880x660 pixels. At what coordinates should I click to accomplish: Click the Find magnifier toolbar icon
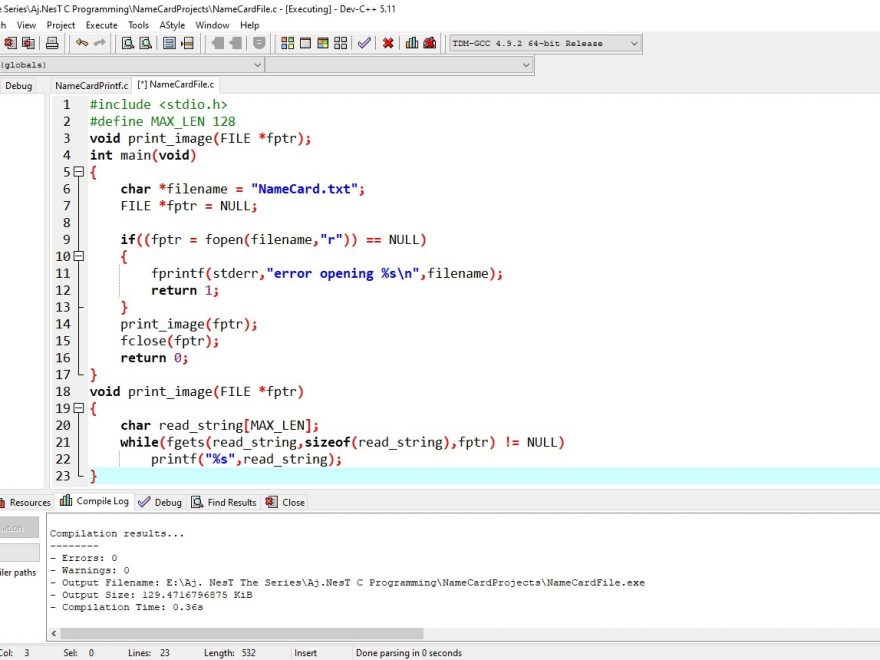coord(127,43)
